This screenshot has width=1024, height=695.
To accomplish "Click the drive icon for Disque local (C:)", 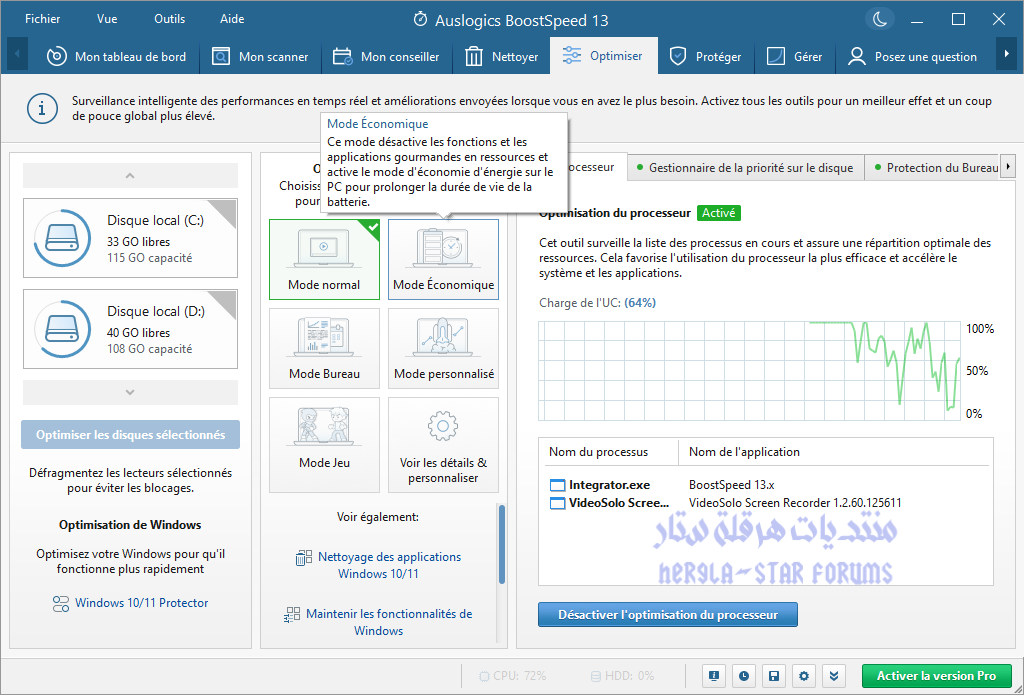I will (x=62, y=238).
